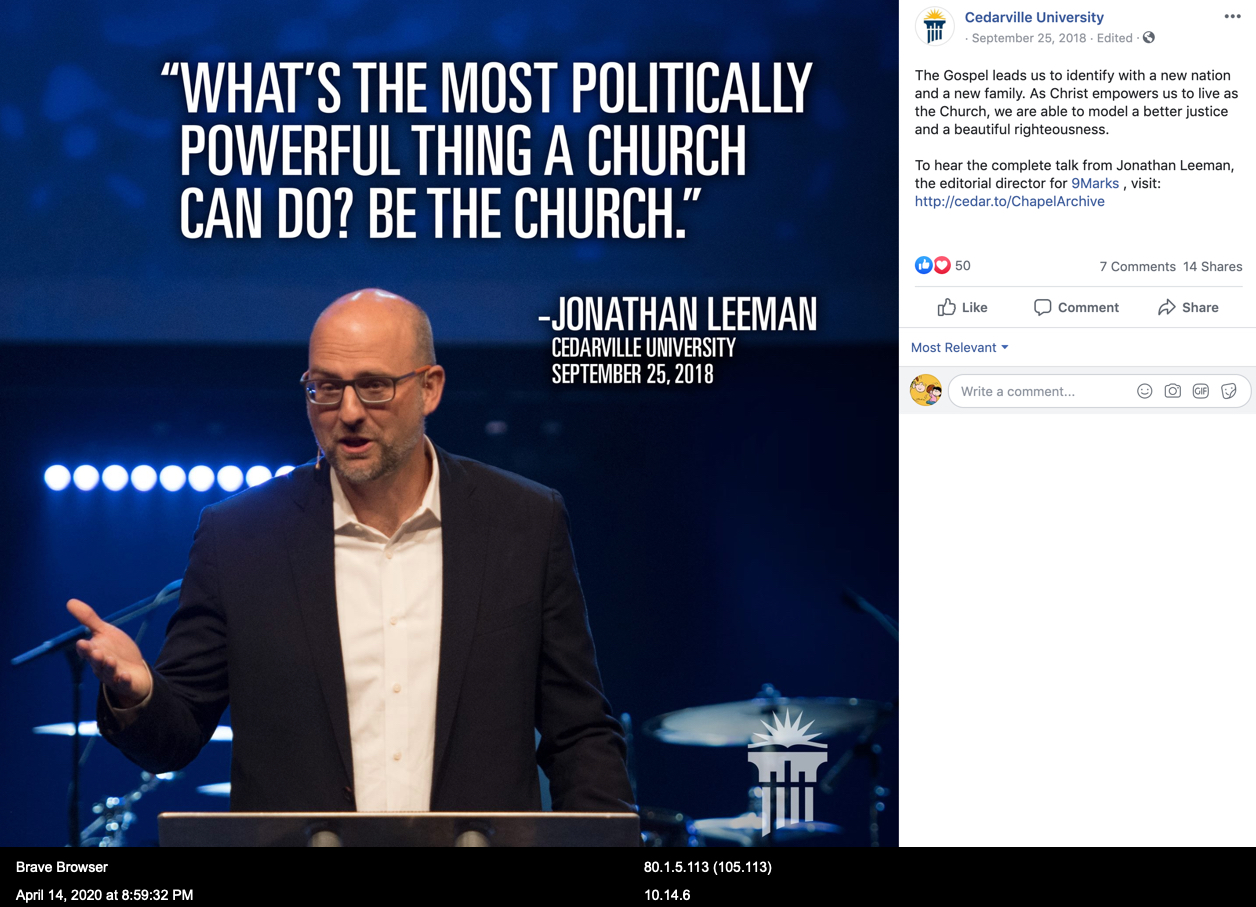Viewport: 1256px width, 907px height.
Task: Add a GIF to the comment
Action: [1201, 391]
